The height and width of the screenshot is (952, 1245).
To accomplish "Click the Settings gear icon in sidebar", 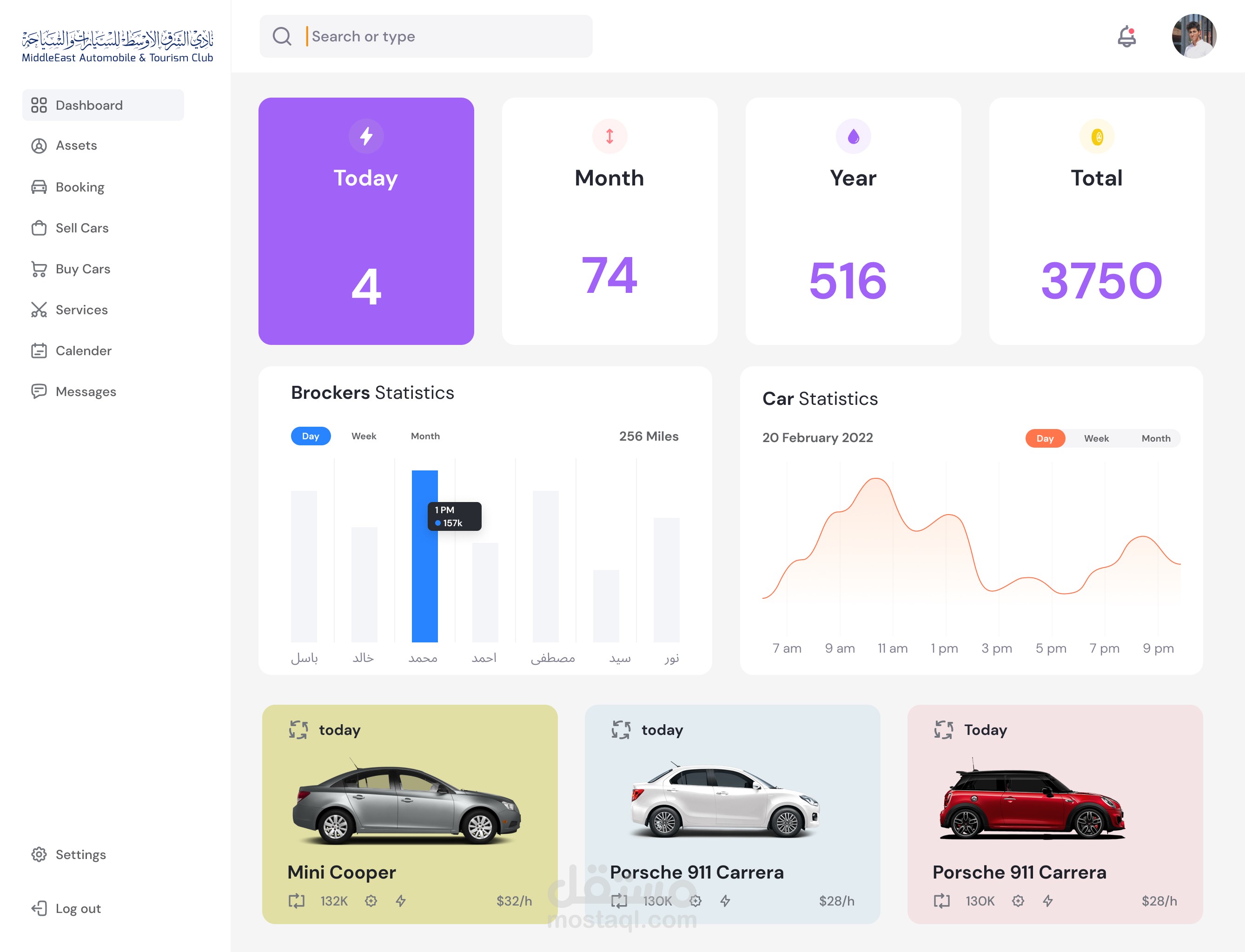I will (39, 854).
